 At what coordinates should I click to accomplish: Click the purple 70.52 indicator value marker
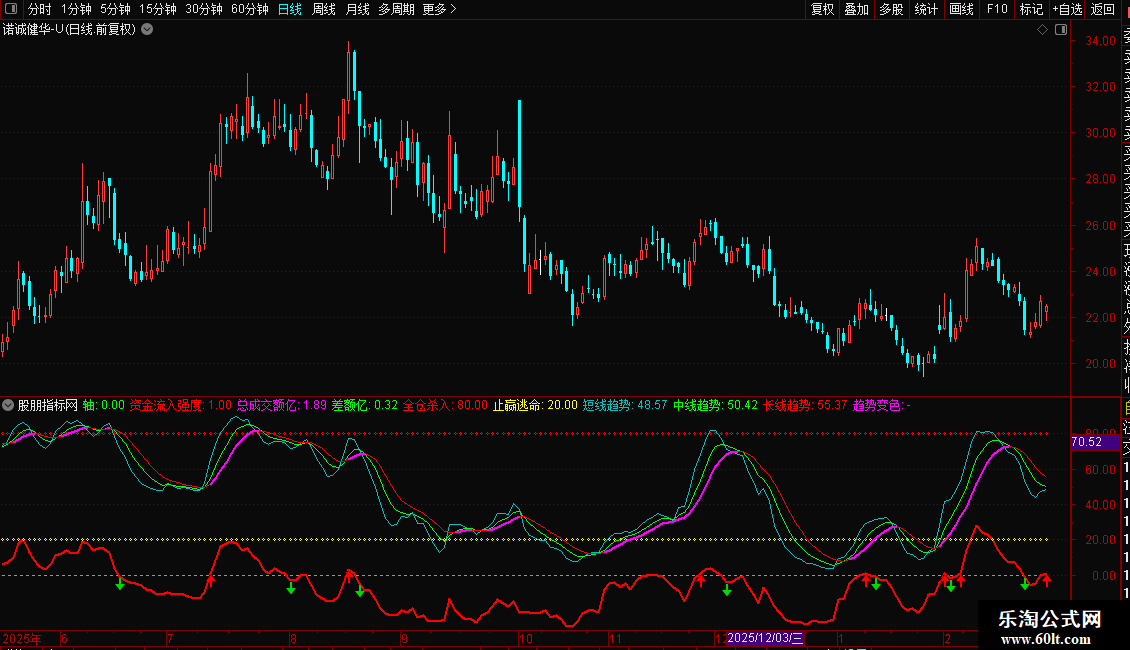pyautogui.click(x=1086, y=442)
